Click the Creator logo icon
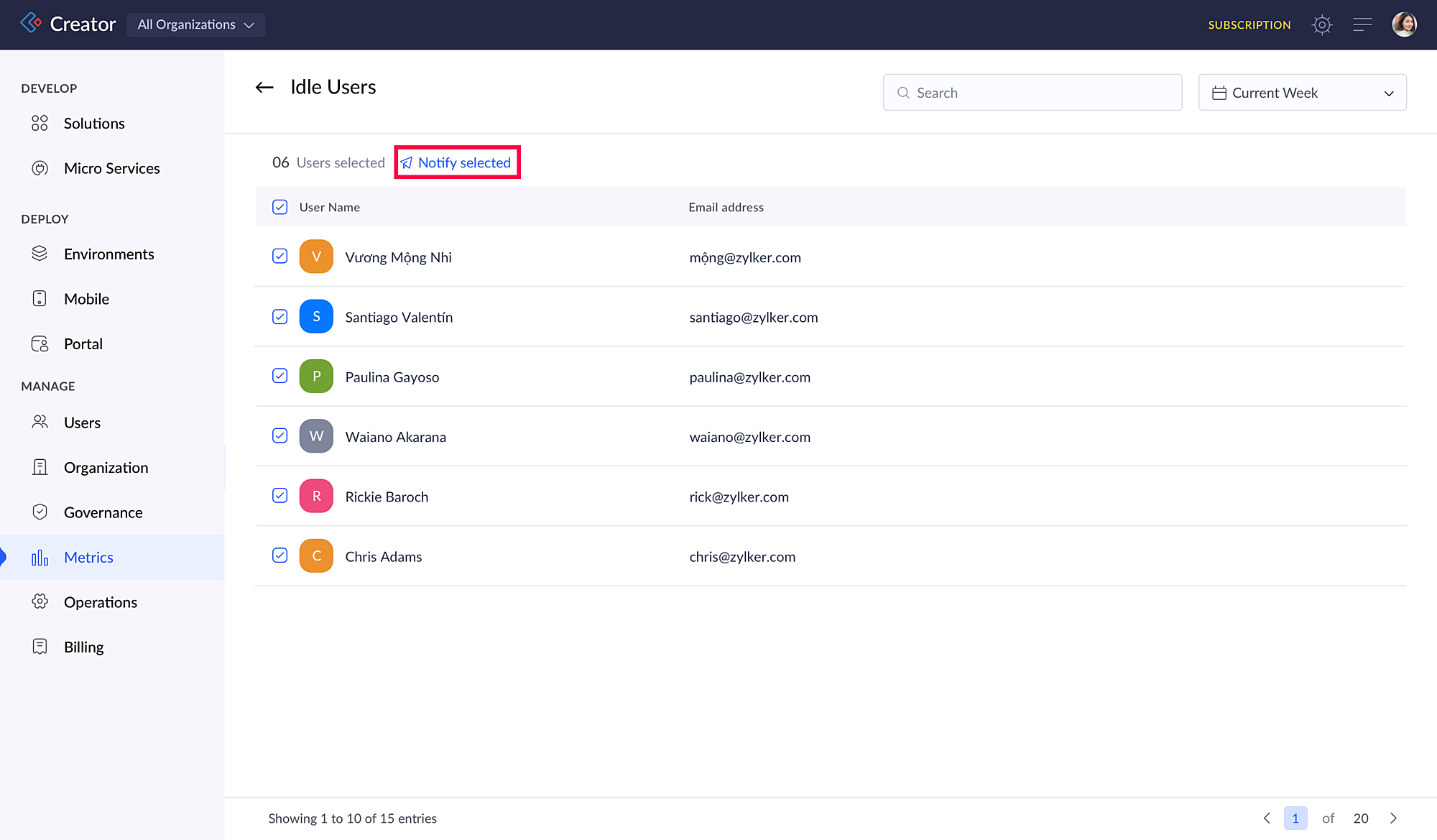The height and width of the screenshot is (840, 1437). tap(31, 23)
